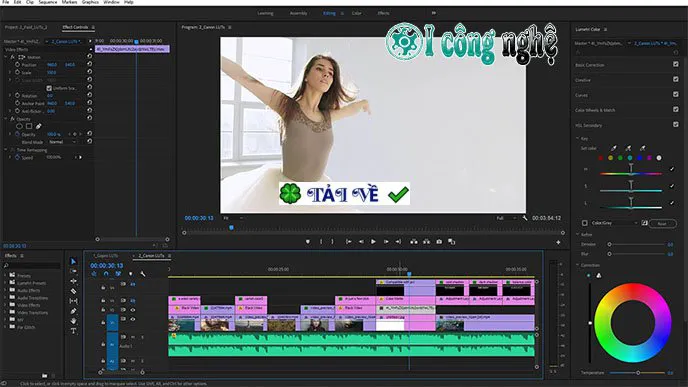This screenshot has width=688, height=387.
Task: Toggle the Curves section checkbox
Action: 676,94
